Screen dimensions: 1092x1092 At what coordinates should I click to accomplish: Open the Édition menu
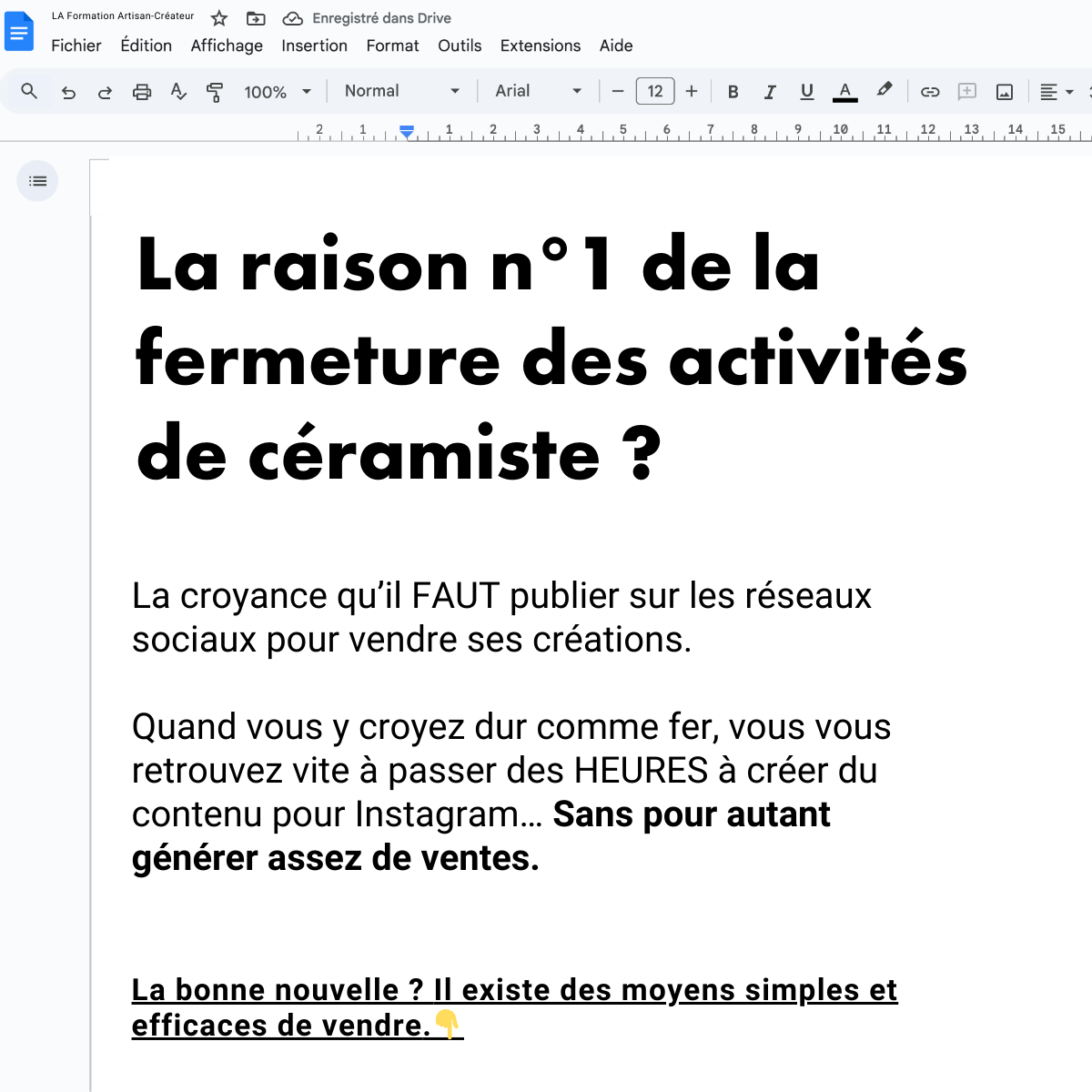[x=147, y=45]
